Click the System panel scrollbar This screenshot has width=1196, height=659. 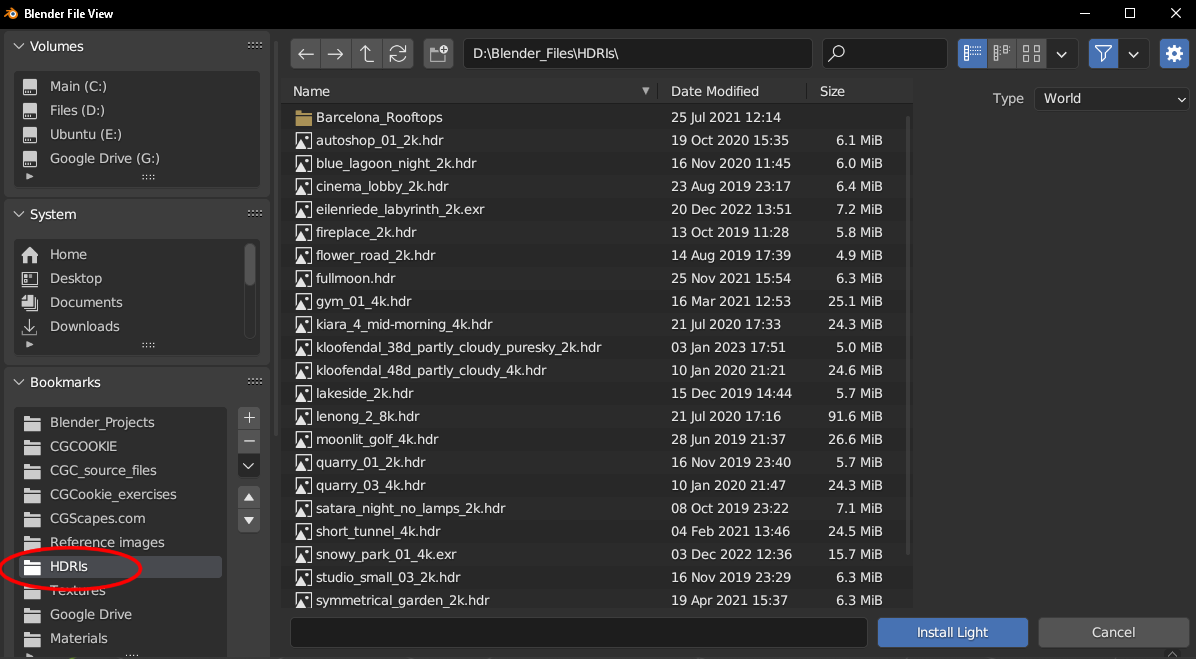pyautogui.click(x=249, y=265)
